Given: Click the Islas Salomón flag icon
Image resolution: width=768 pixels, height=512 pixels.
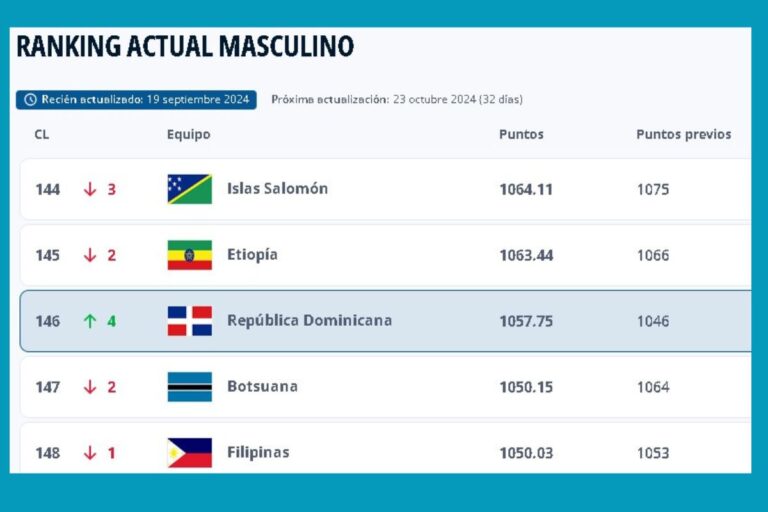Looking at the screenshot, I should [189, 189].
